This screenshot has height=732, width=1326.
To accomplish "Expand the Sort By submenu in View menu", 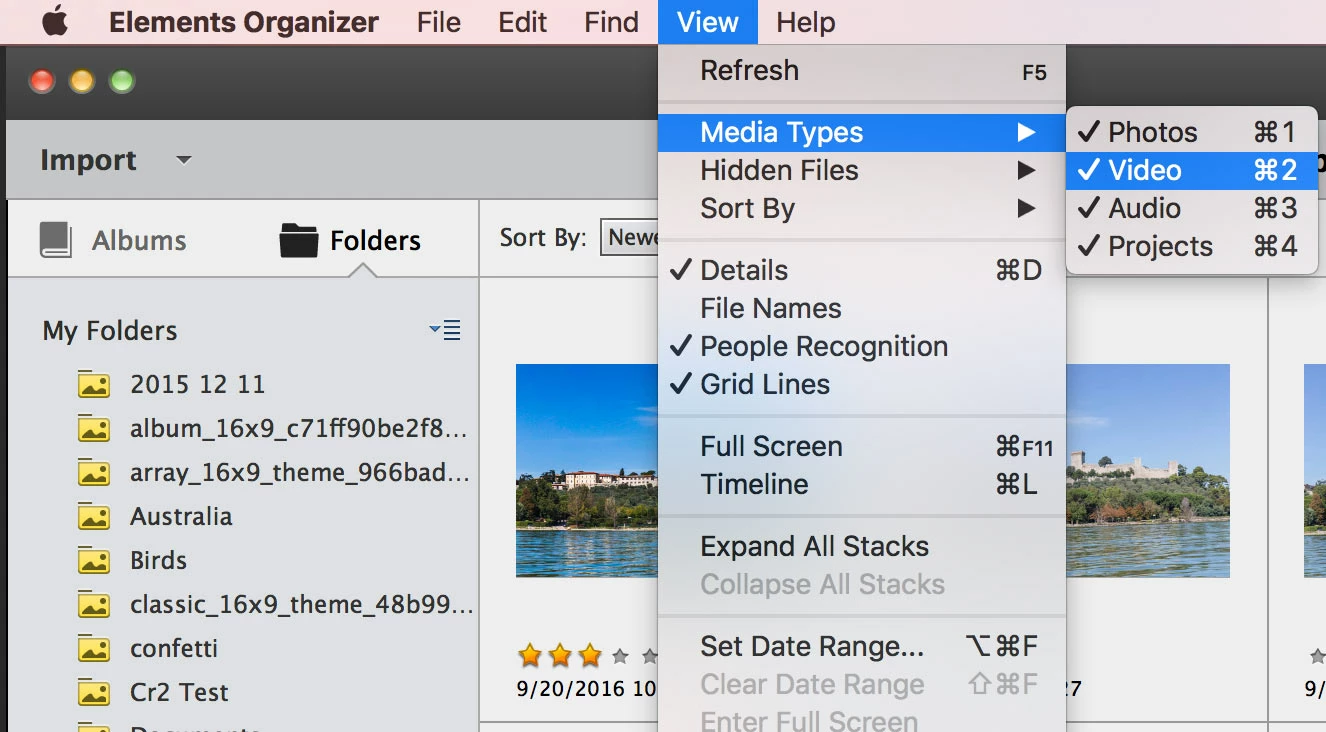I will [x=862, y=209].
